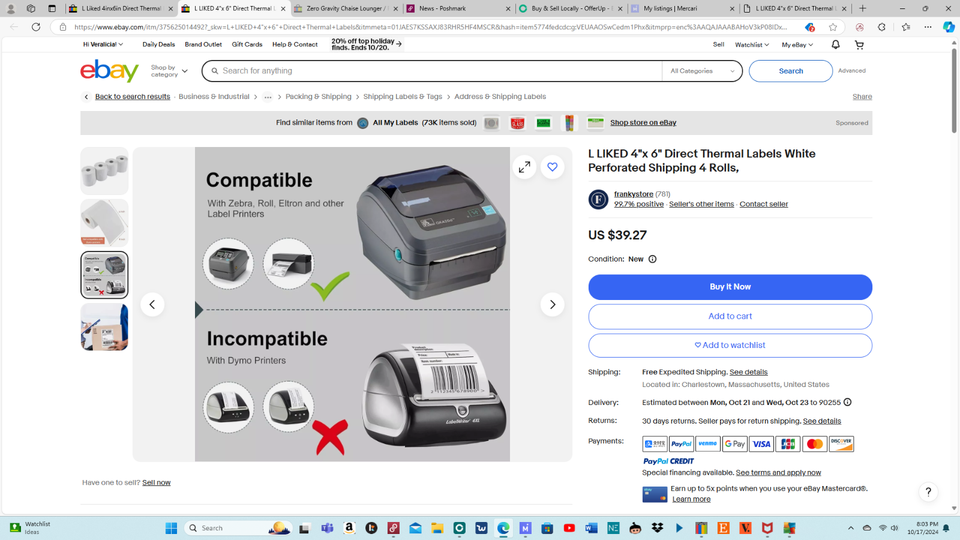Open Seller's other items link

[701, 204]
